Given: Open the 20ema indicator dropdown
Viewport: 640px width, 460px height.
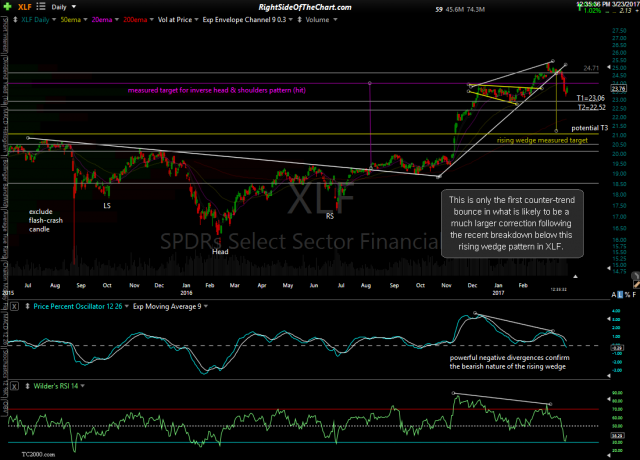Looking at the screenshot, I should point(117,20).
